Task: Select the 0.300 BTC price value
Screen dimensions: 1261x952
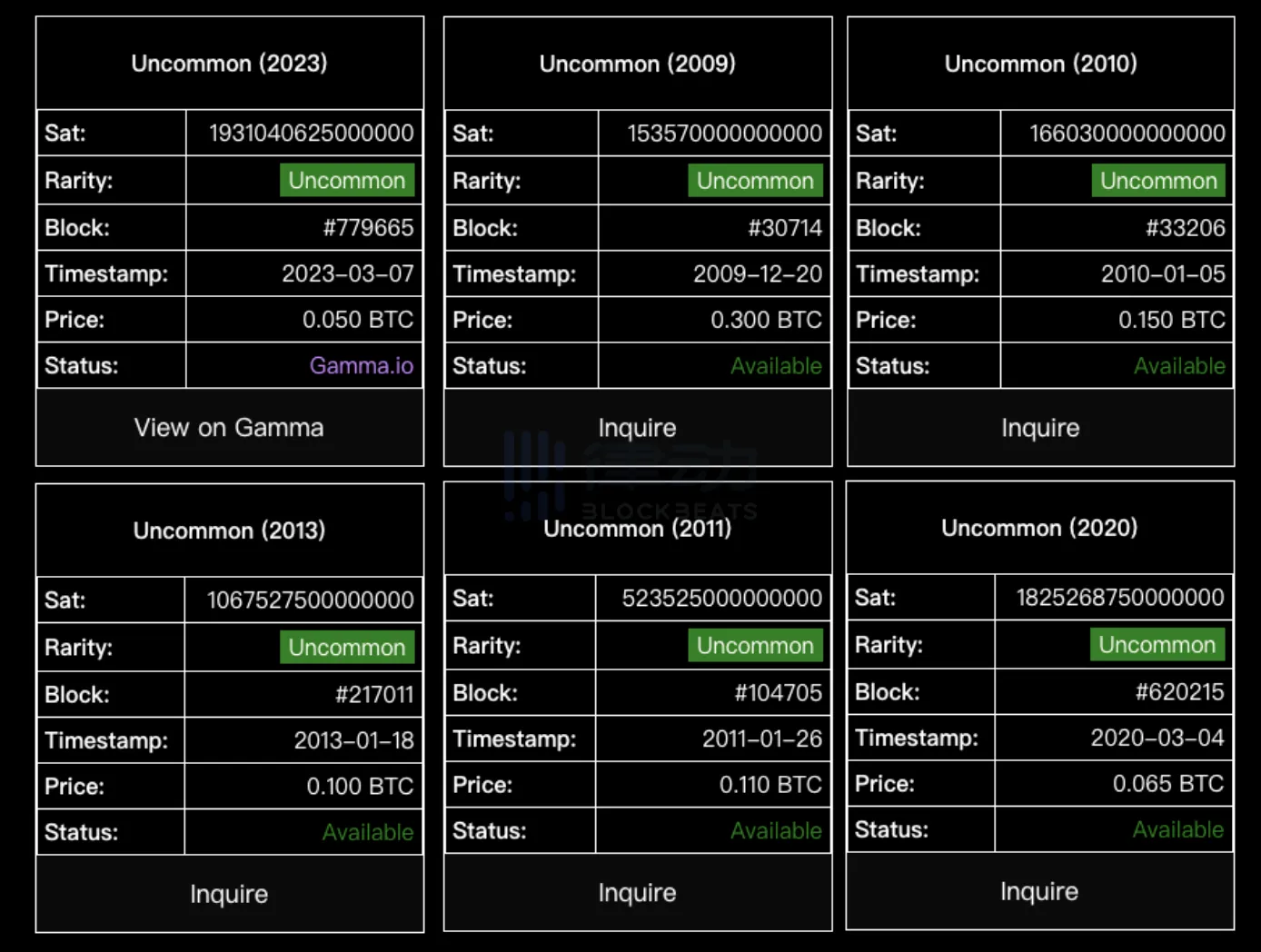Action: tap(766, 320)
